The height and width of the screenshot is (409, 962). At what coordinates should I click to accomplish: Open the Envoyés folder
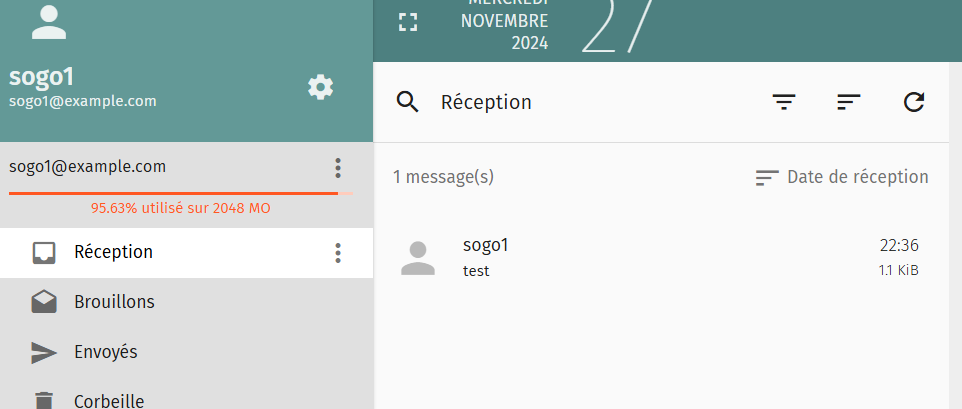(x=187, y=353)
